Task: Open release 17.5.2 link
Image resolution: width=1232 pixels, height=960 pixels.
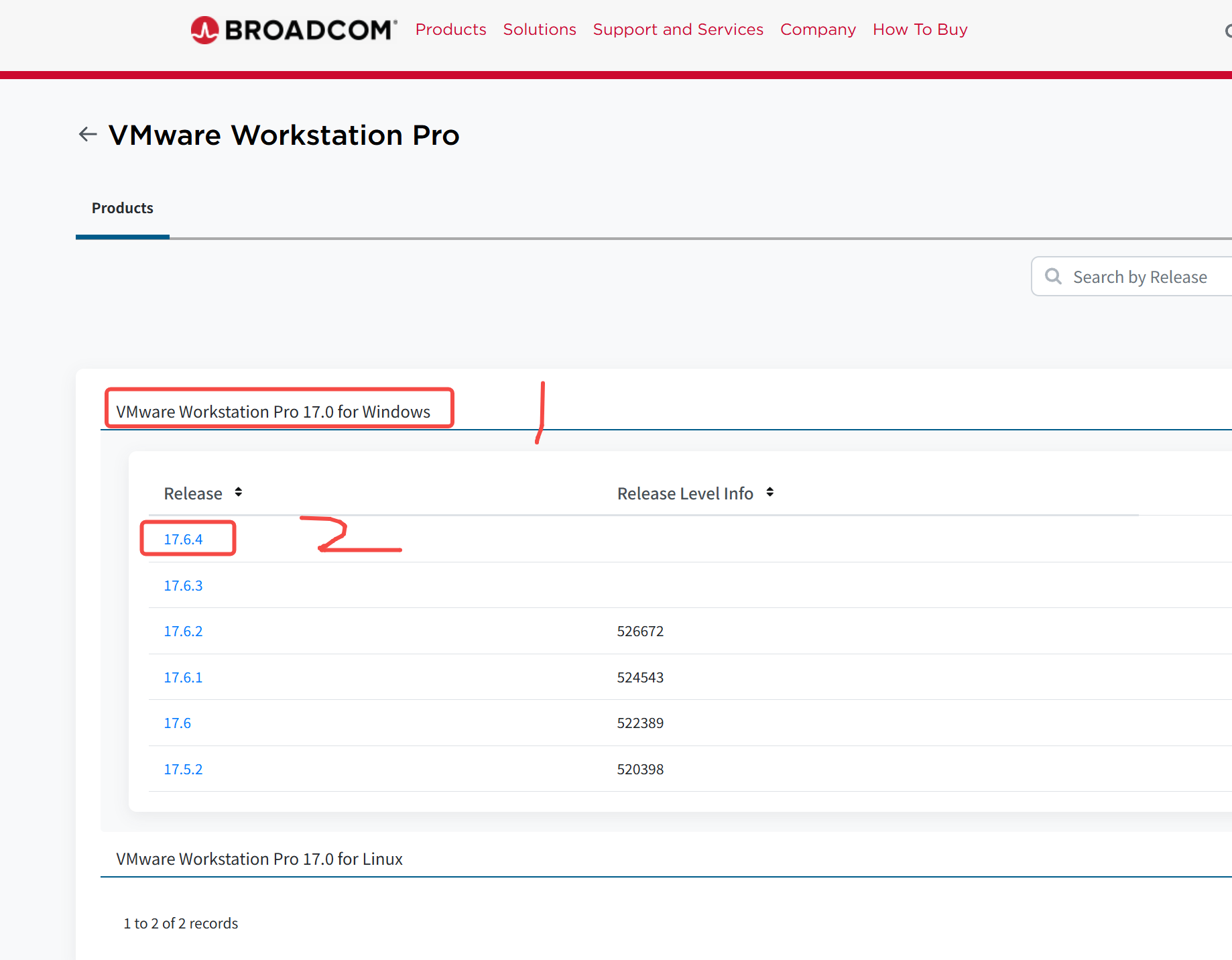Action: (x=183, y=770)
